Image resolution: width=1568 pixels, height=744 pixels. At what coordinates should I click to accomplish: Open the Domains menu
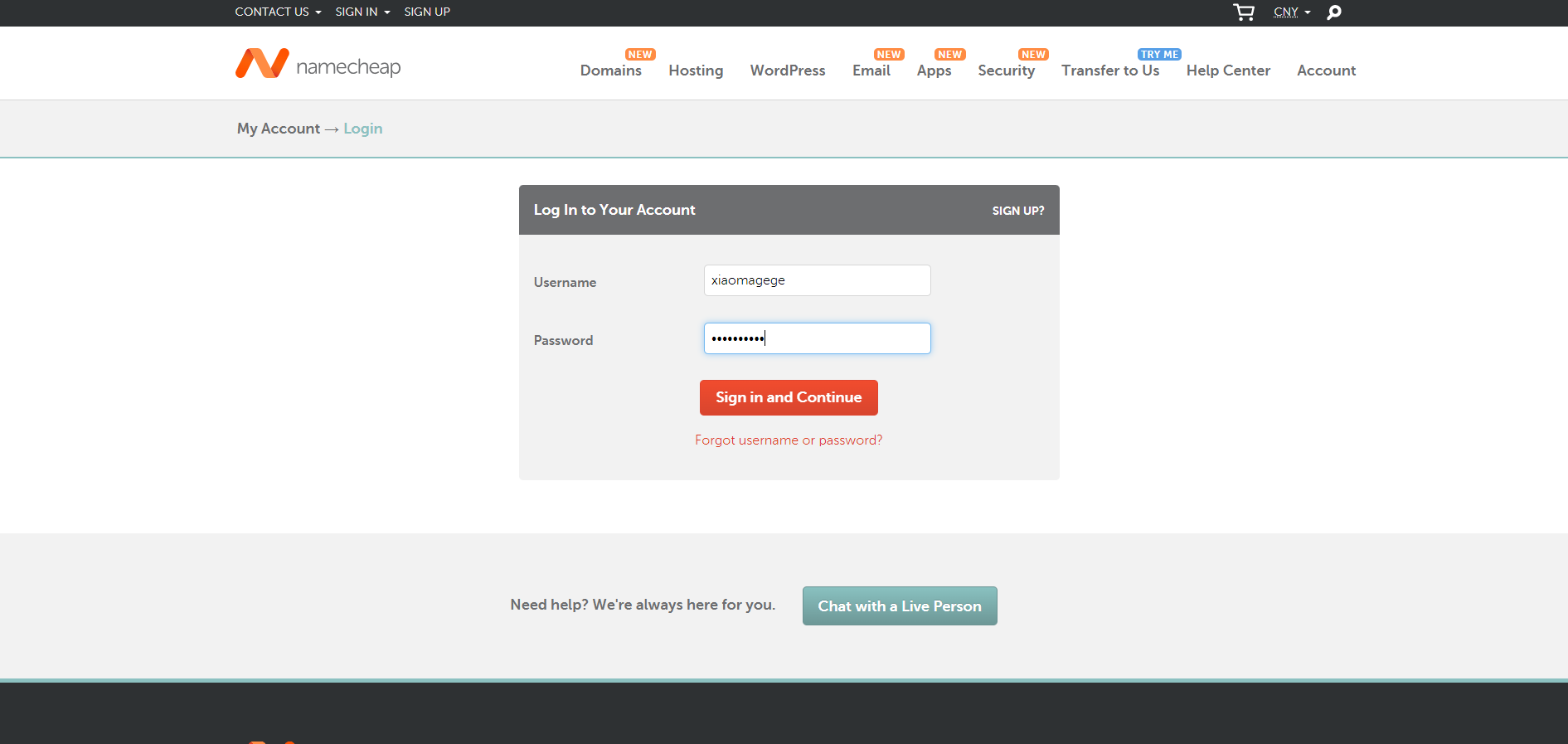tap(611, 71)
